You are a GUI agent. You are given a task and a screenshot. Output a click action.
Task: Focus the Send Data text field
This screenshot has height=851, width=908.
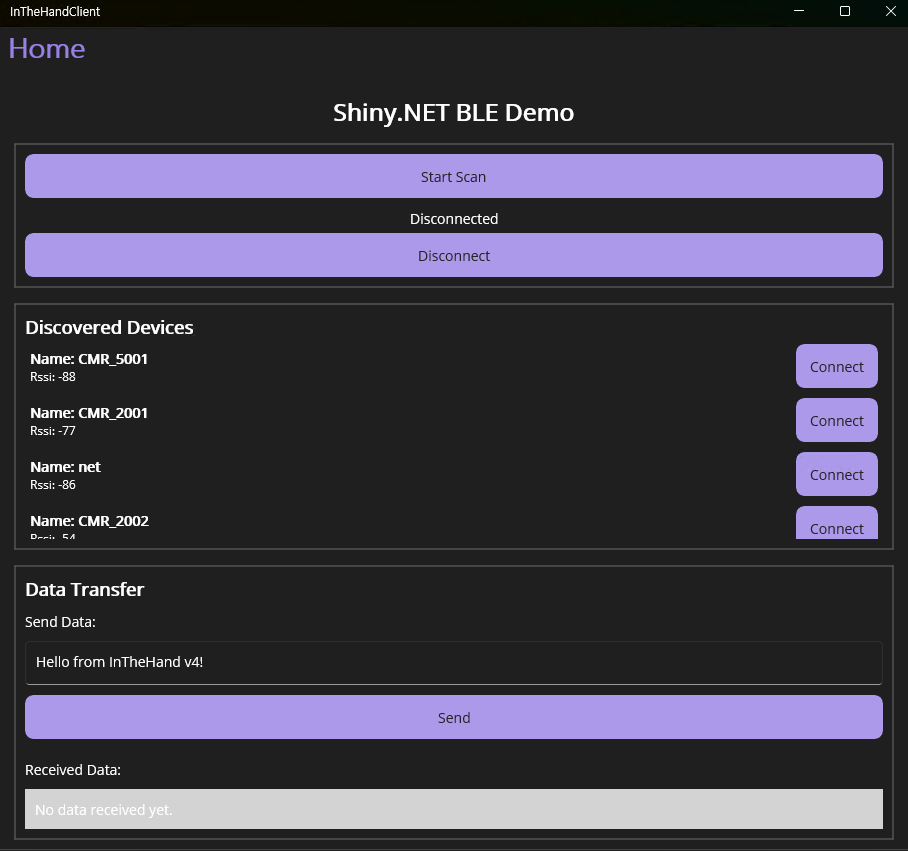click(x=453, y=663)
